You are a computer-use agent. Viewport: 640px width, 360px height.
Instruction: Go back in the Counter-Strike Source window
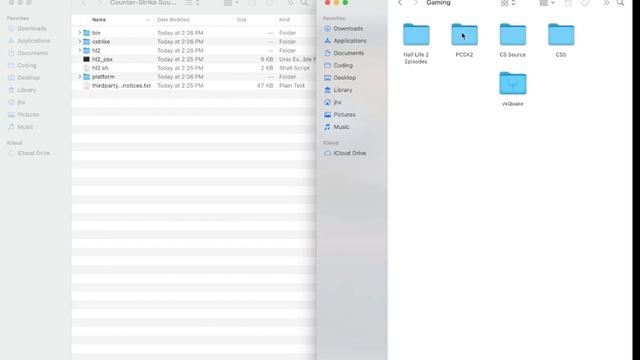(x=83, y=3)
